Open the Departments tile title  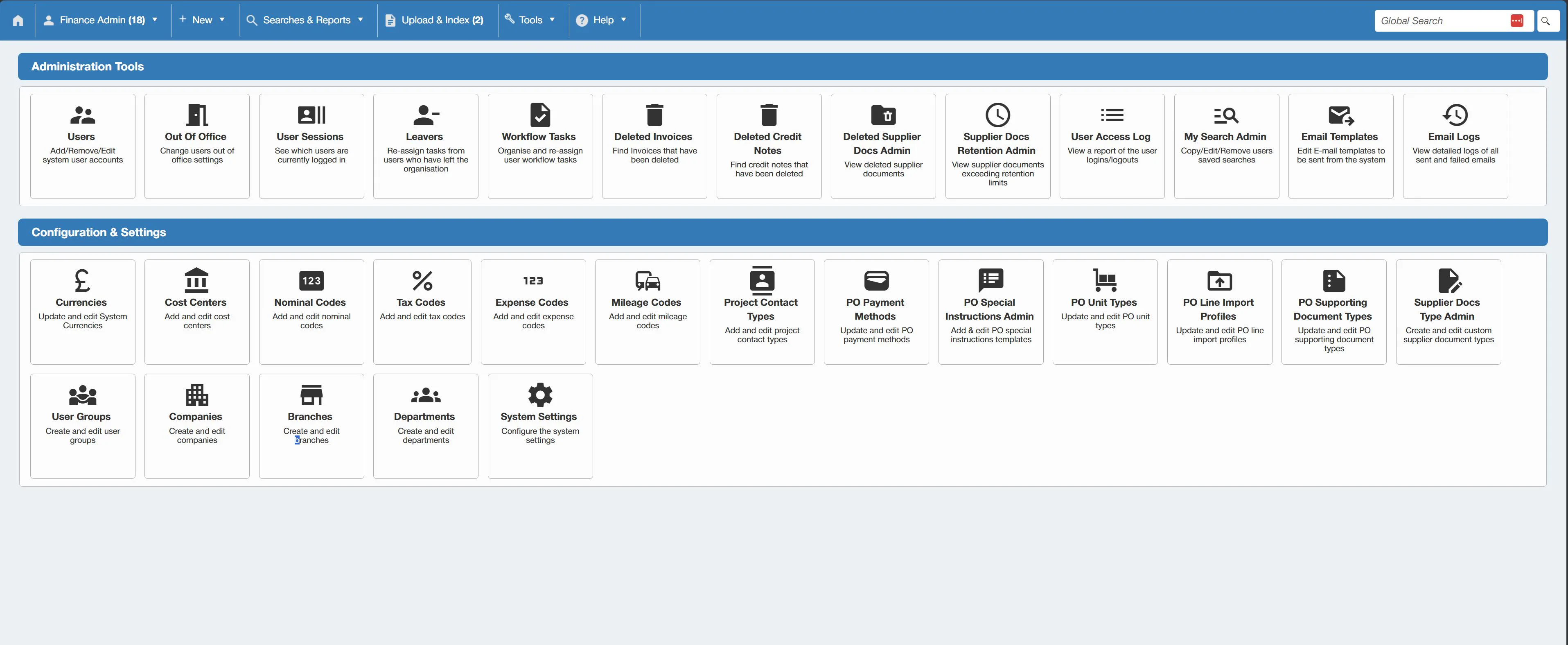pos(424,417)
